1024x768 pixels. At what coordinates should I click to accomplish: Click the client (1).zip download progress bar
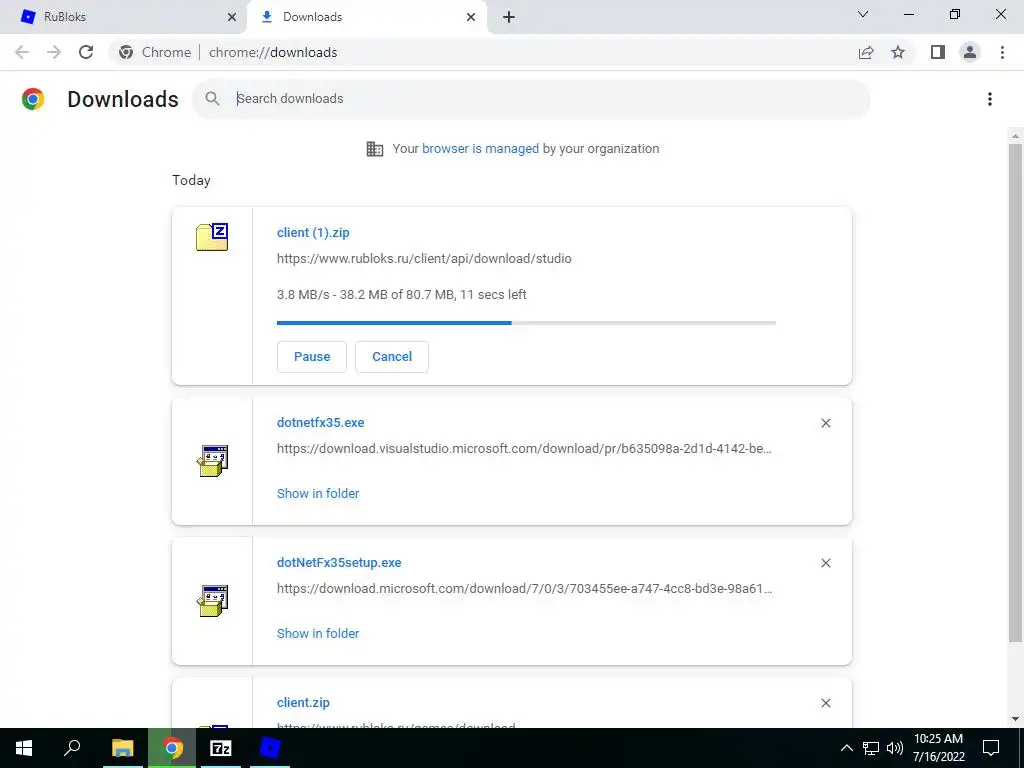coord(526,323)
